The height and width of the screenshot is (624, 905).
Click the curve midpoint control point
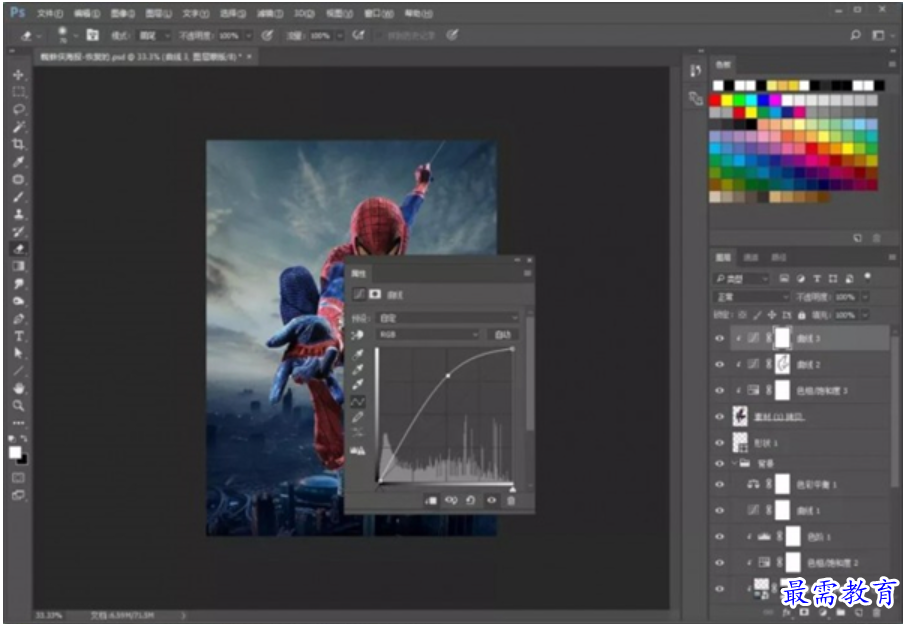(448, 376)
